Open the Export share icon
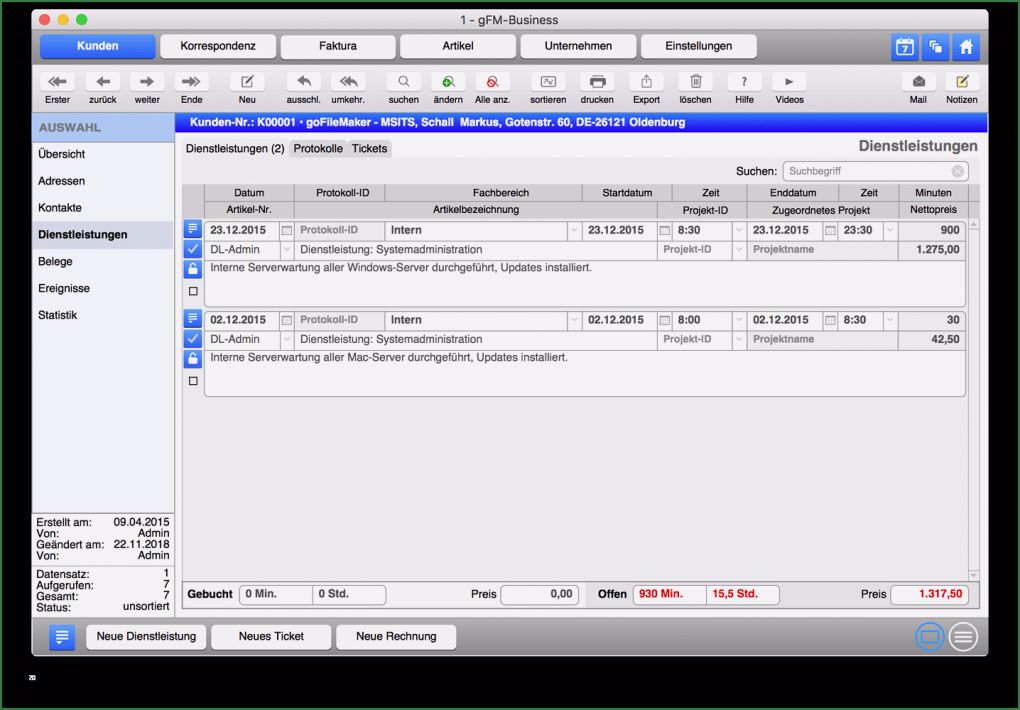Screen dimensions: 1020x710 pyautogui.click(x=646, y=82)
